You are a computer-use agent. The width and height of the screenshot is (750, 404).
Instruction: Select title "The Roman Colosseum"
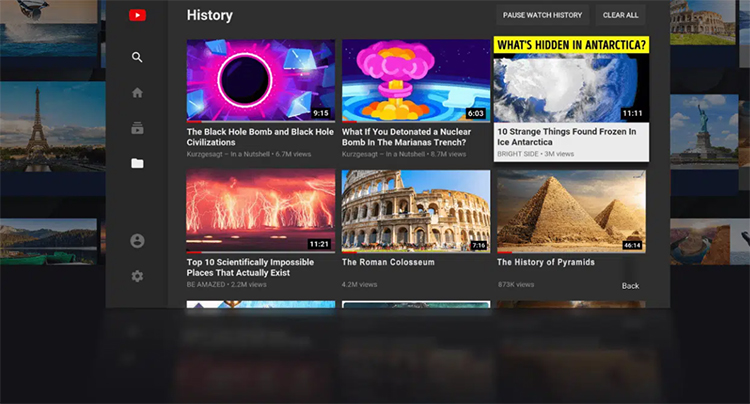coord(388,262)
